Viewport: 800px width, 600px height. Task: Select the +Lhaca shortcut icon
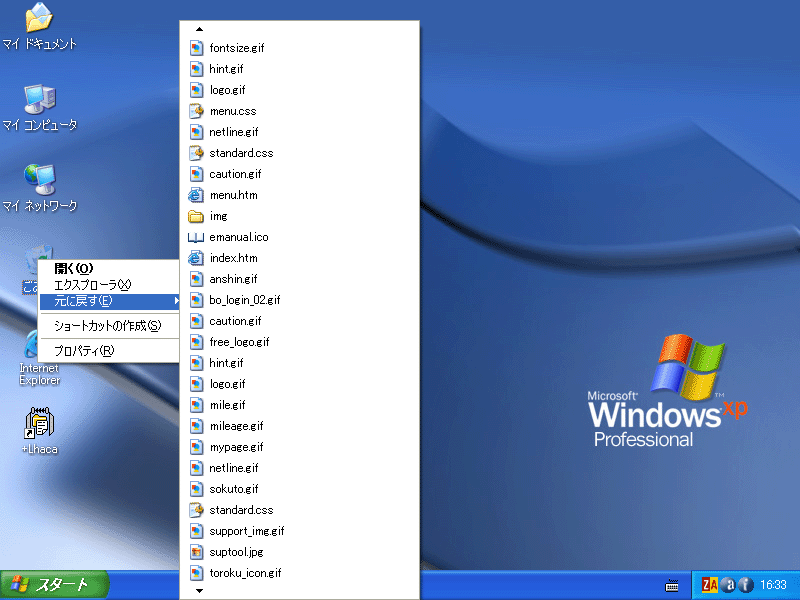pos(39,430)
